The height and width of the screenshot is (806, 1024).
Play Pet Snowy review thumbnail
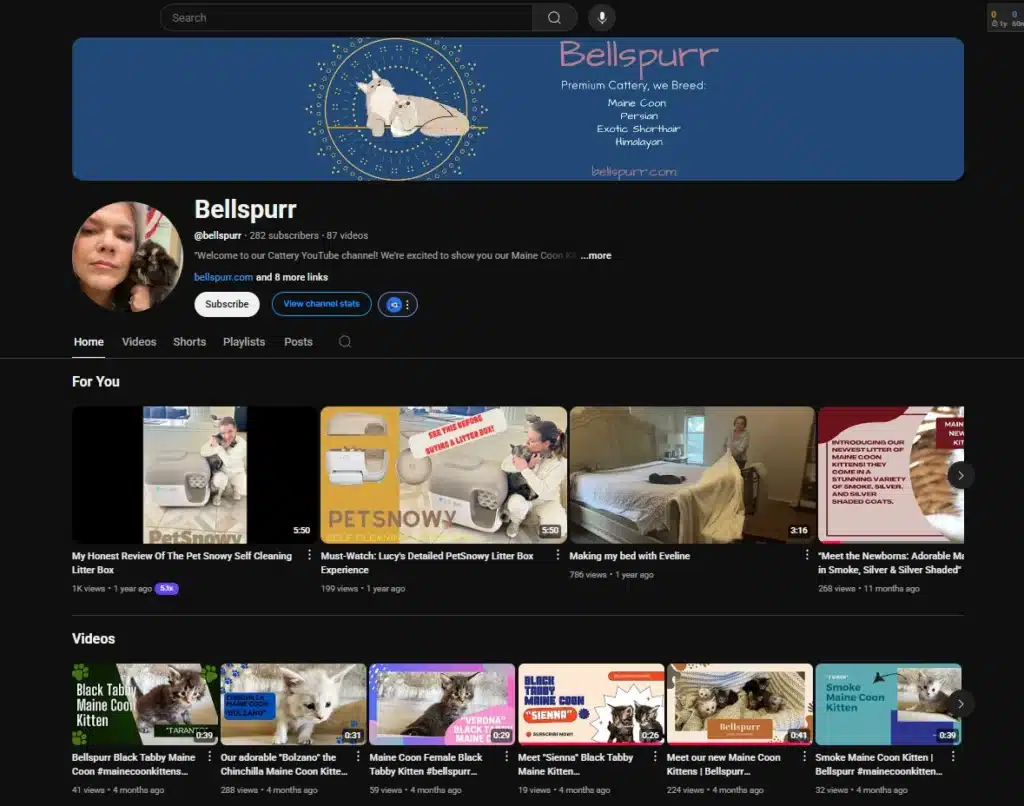pyautogui.click(x=195, y=475)
